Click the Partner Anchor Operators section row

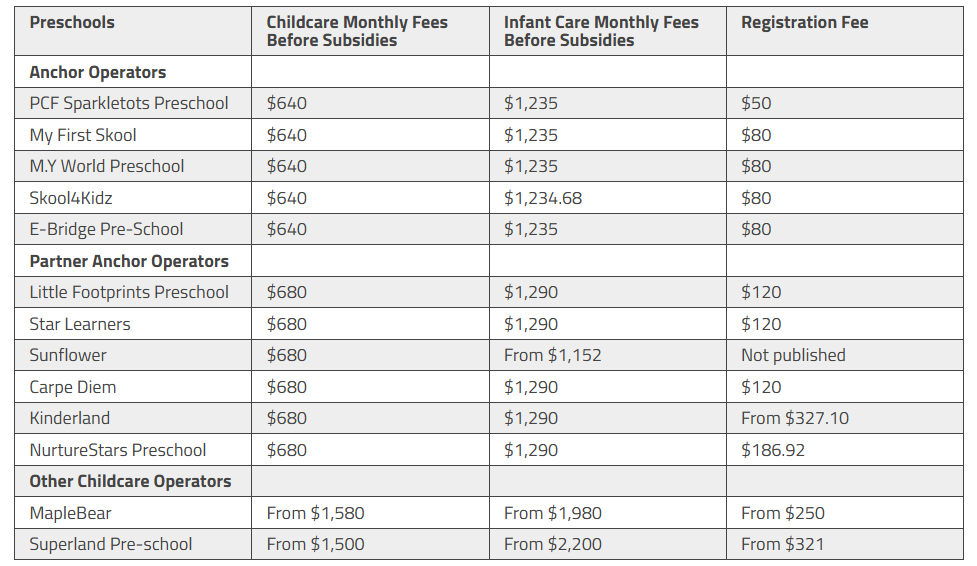489,261
